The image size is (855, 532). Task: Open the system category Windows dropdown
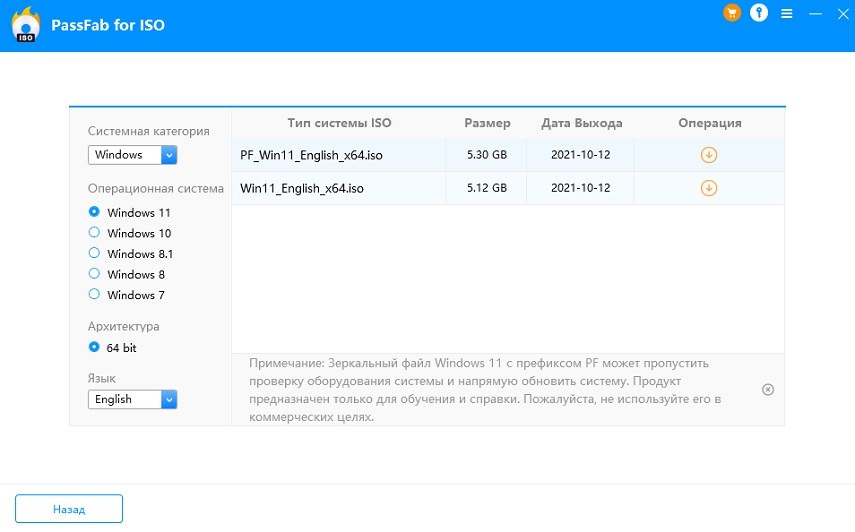point(133,155)
